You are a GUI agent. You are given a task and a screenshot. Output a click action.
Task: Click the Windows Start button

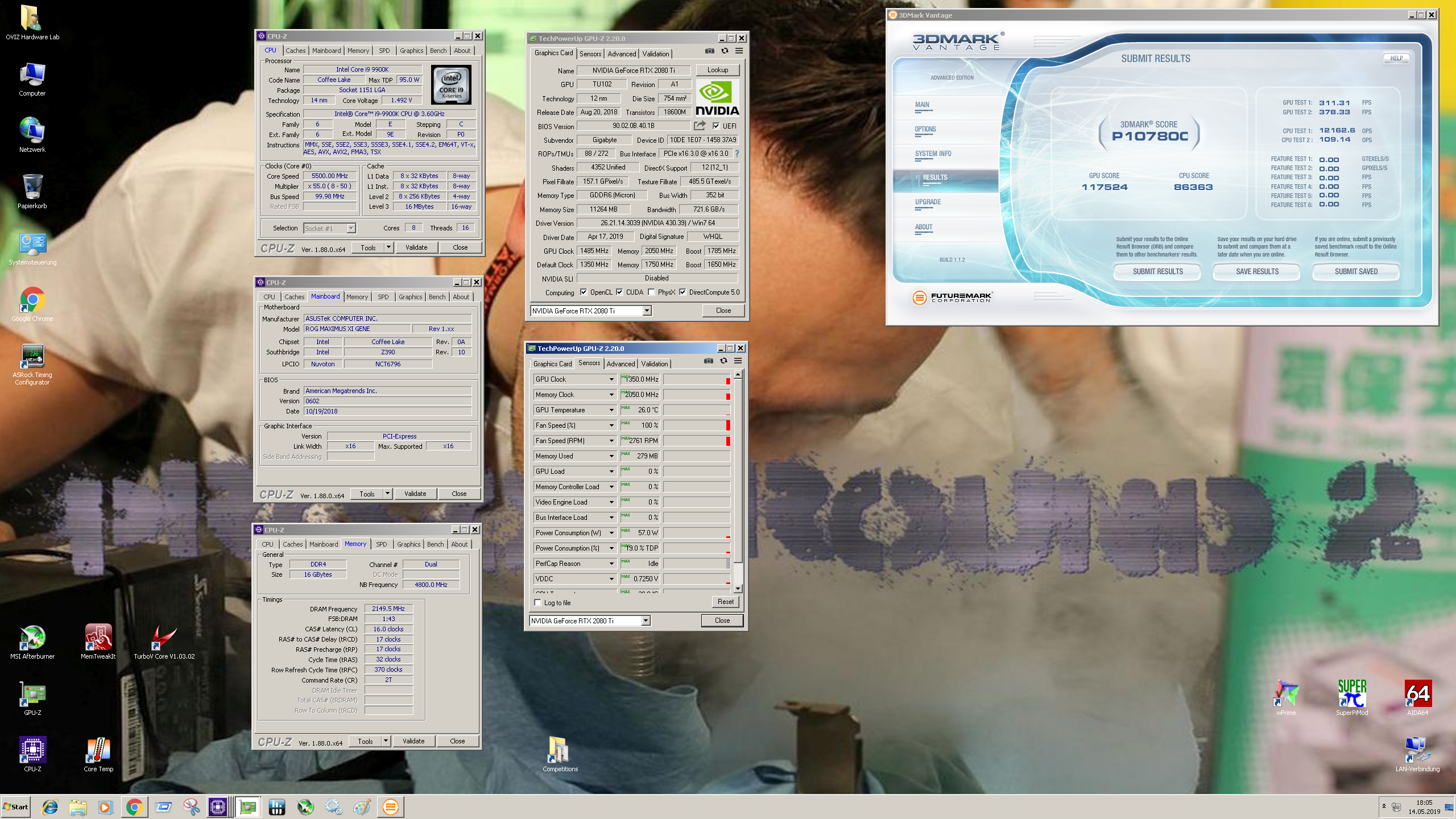coord(16,806)
